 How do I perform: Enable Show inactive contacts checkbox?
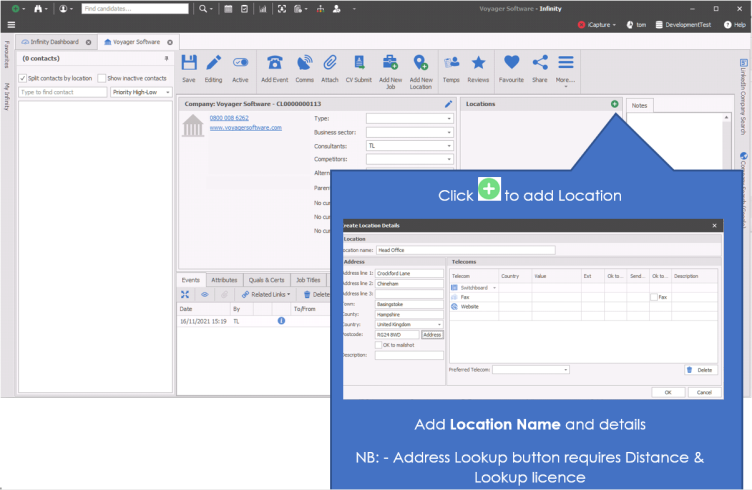click(102, 78)
